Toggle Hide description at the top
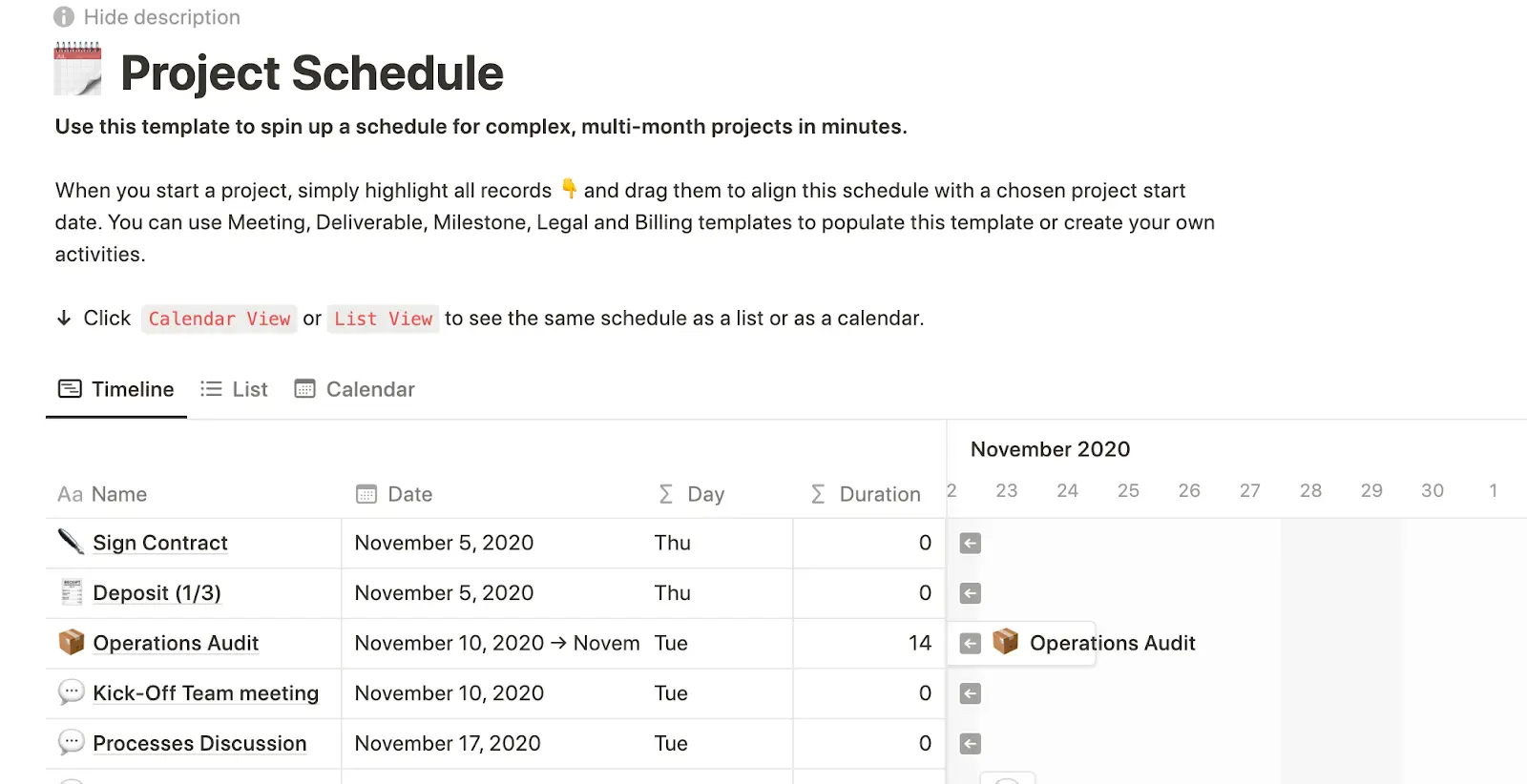The height and width of the screenshot is (784, 1527). (x=159, y=16)
